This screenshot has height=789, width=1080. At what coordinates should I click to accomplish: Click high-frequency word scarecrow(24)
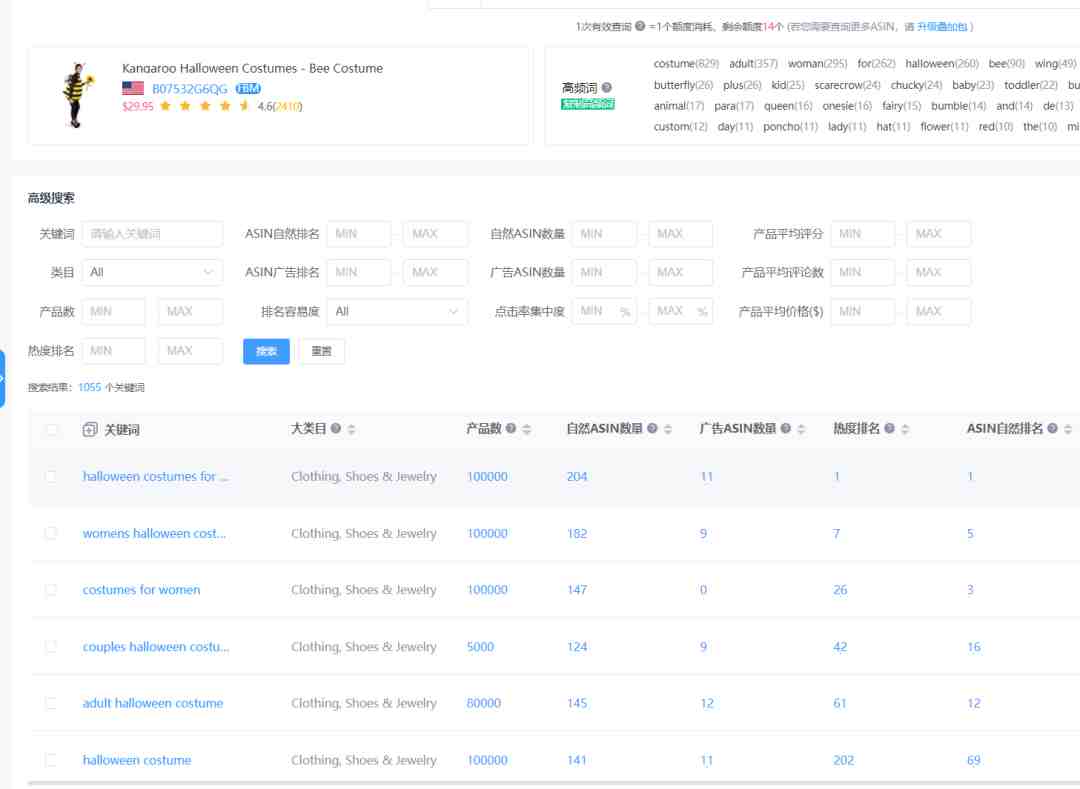tap(847, 85)
